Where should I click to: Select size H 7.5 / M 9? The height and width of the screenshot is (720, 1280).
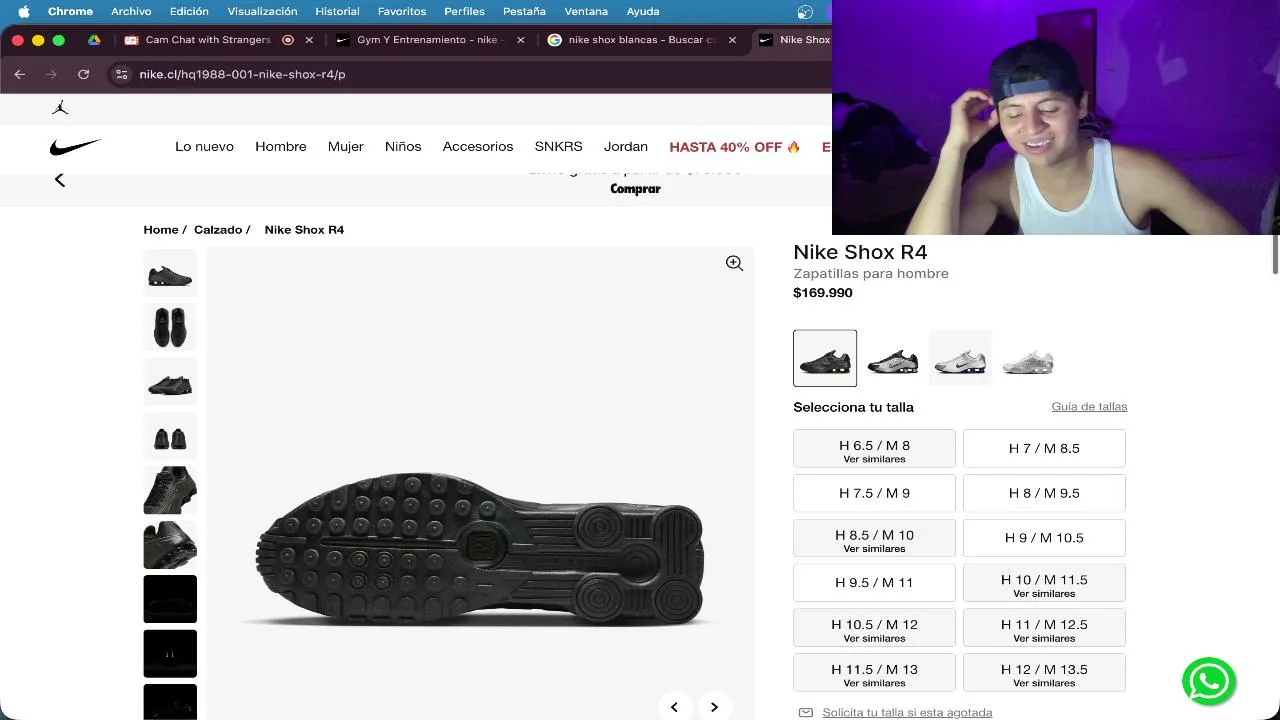pos(874,493)
